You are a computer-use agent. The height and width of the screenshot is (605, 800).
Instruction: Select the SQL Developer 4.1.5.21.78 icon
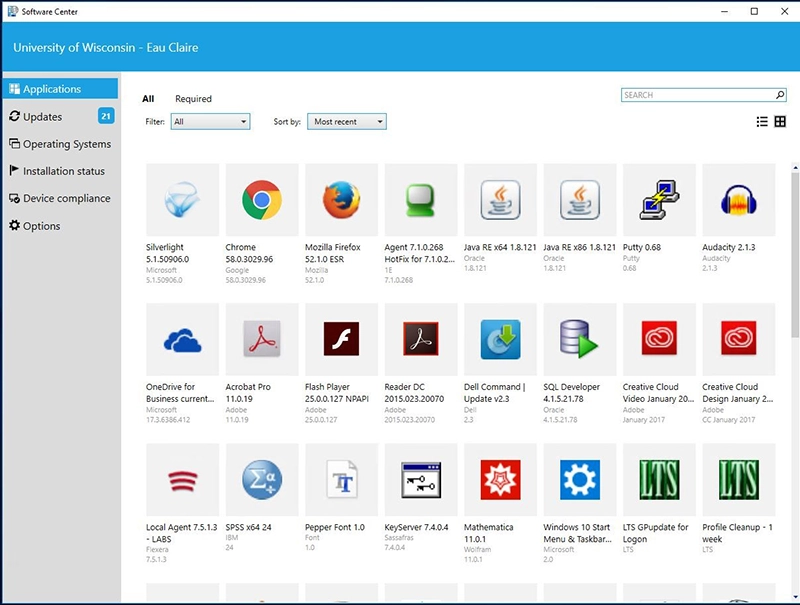(580, 339)
